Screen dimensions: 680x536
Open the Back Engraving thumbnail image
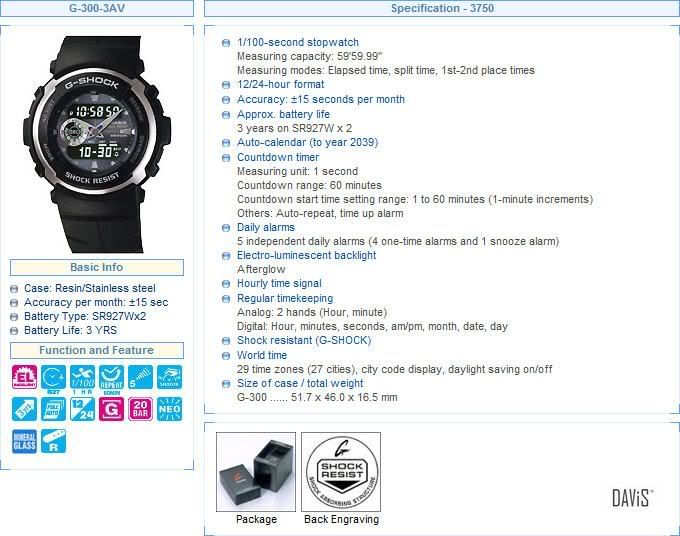pos(341,472)
